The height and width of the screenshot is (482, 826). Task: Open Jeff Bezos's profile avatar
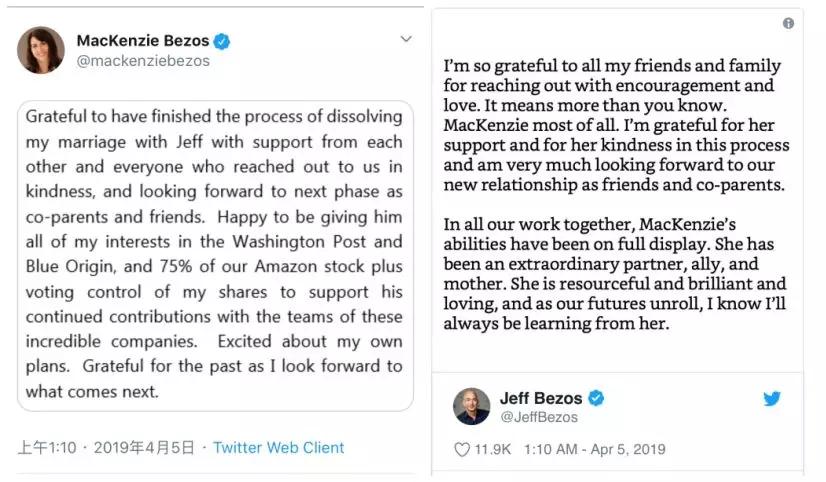471,406
